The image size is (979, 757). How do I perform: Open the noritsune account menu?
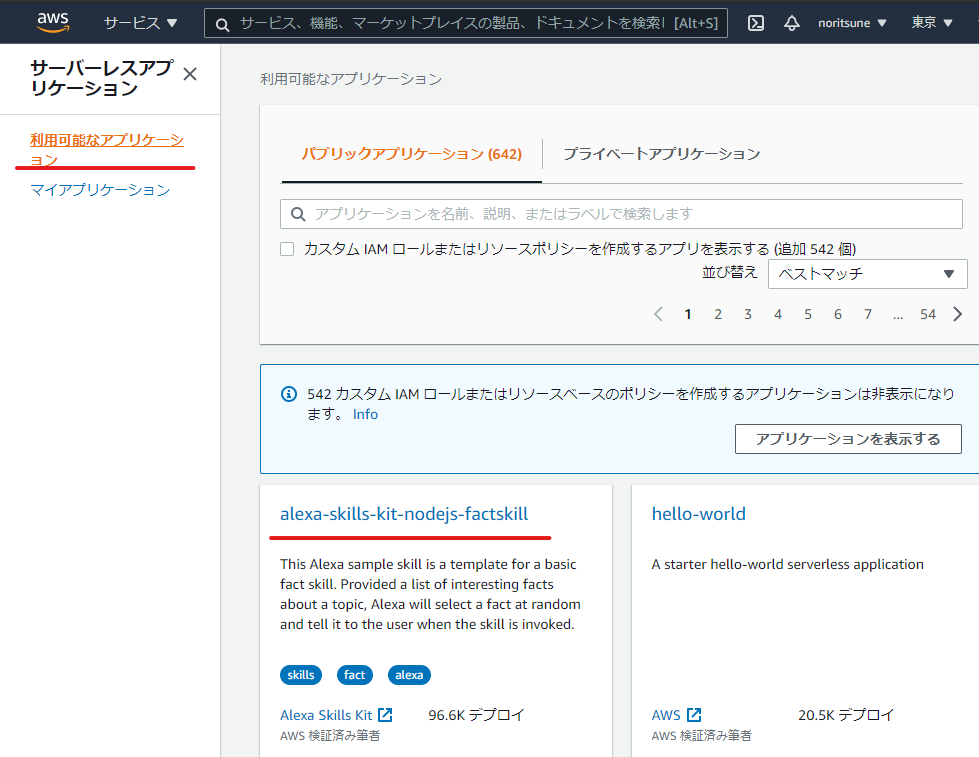tap(852, 23)
